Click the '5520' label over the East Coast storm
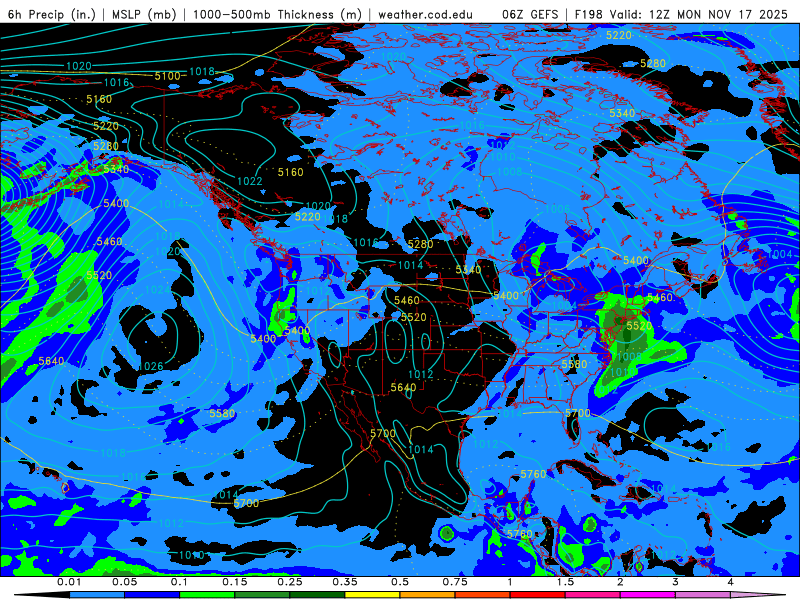The image size is (800, 600). (x=639, y=326)
